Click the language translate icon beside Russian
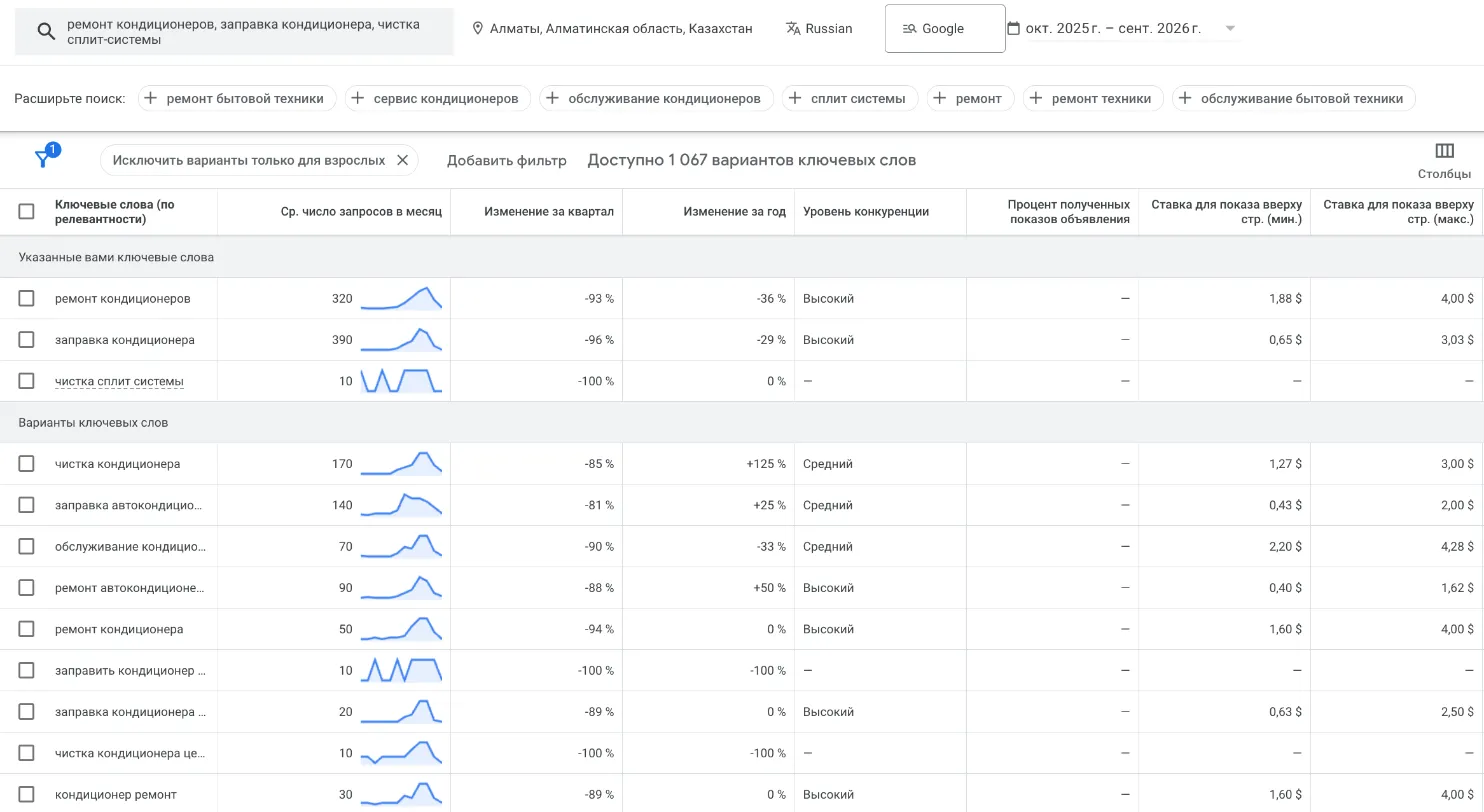Image resolution: width=1484 pixels, height=812 pixels. (793, 29)
